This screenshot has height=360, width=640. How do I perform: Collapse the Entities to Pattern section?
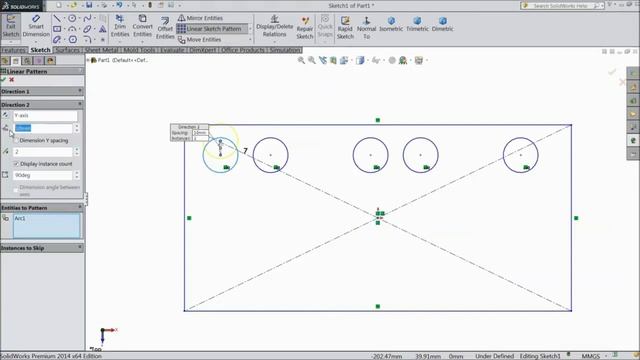click(42, 208)
